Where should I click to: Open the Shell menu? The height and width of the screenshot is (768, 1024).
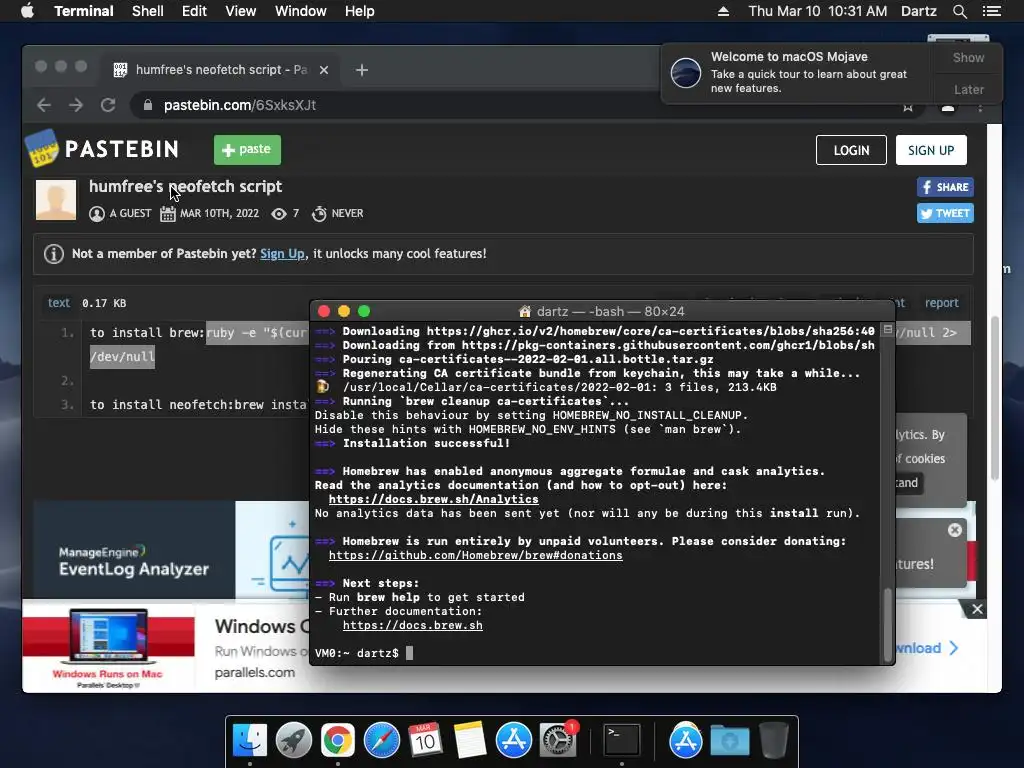148,11
